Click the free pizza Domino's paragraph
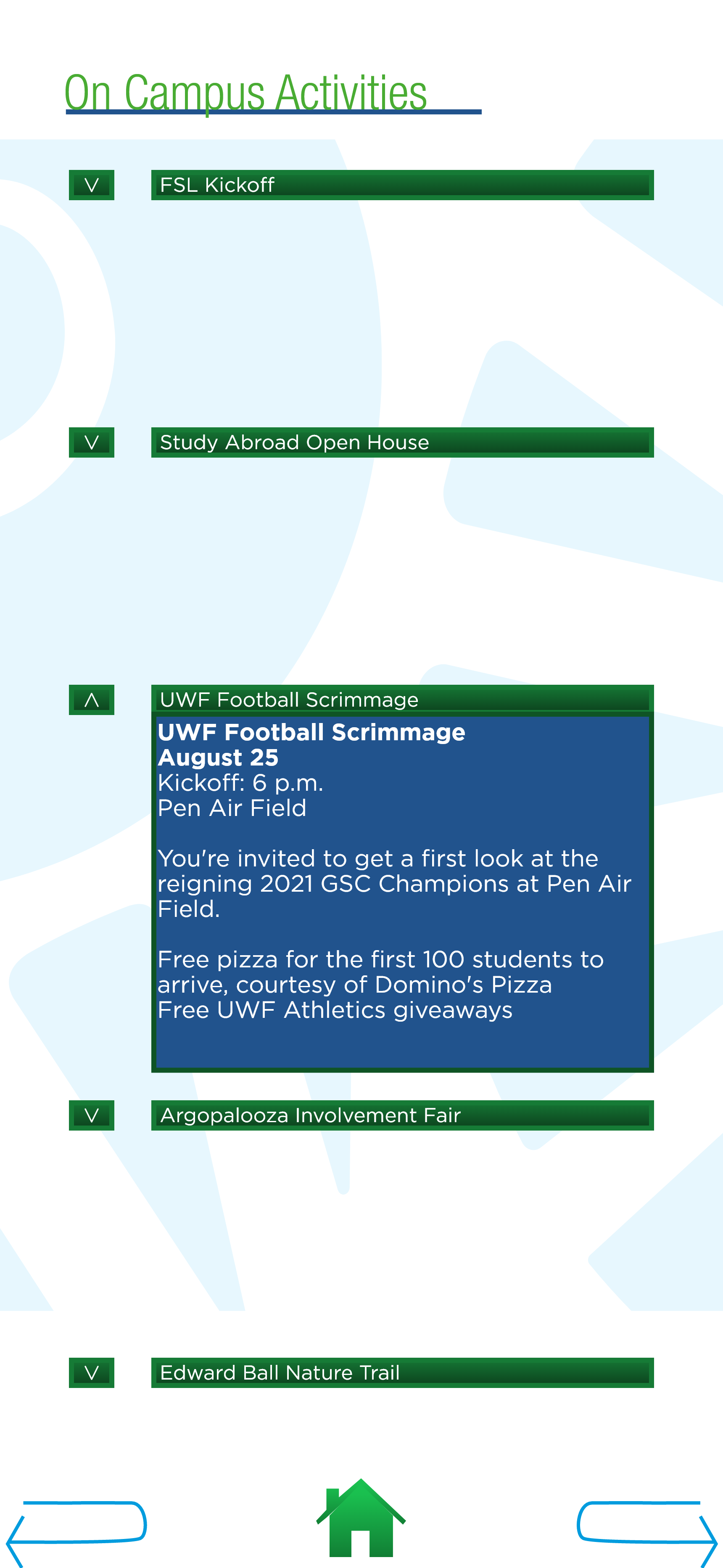This screenshot has height=1568, width=723. click(x=380, y=972)
